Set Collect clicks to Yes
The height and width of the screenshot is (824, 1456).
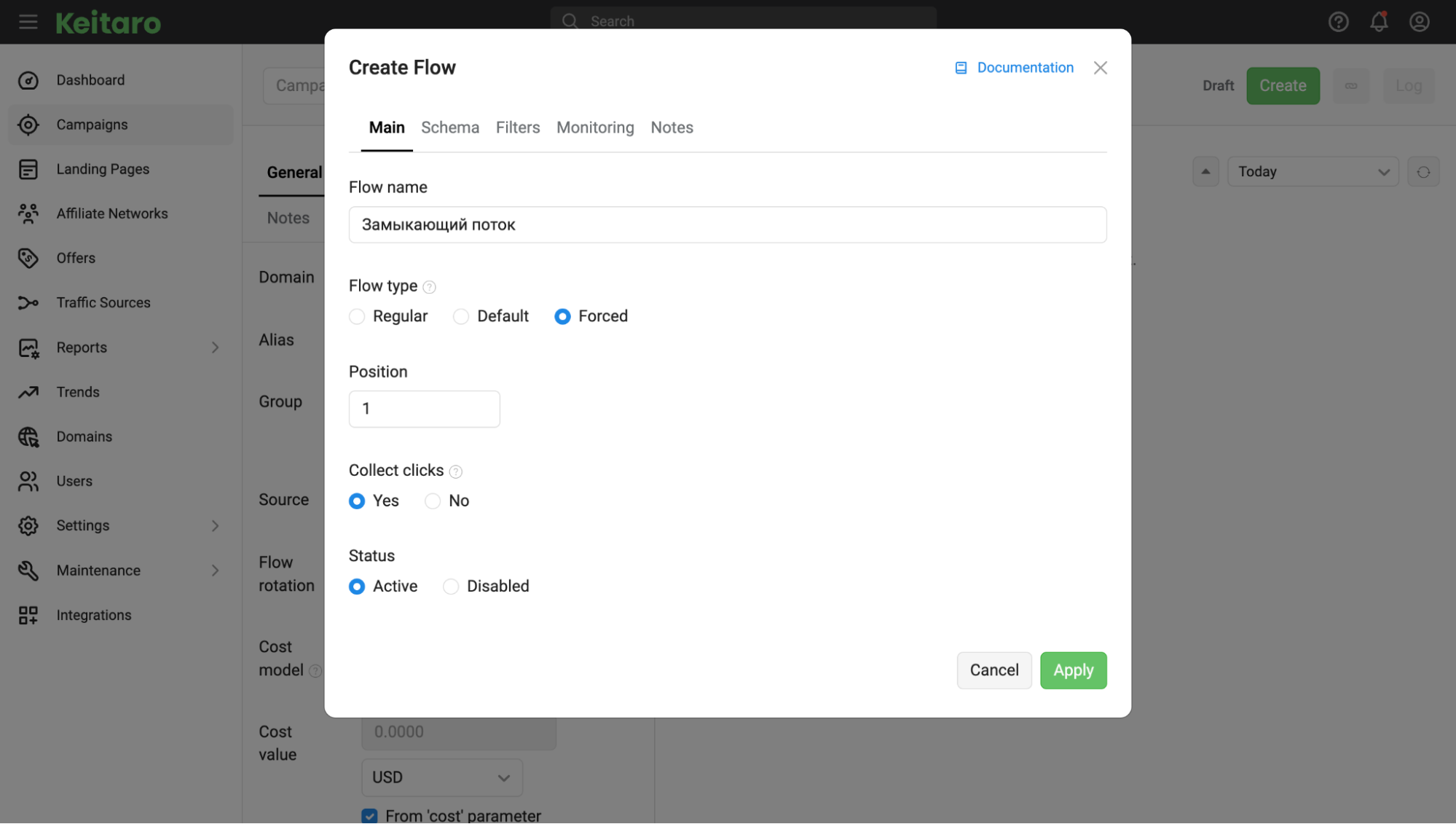[x=357, y=501]
